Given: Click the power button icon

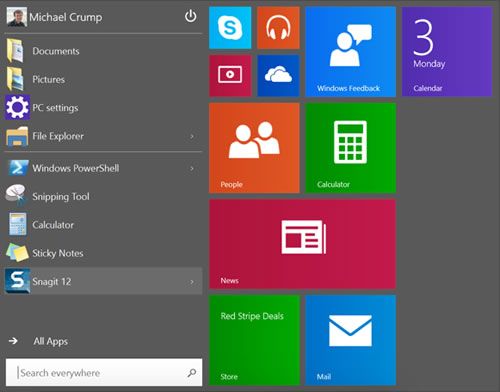Looking at the screenshot, I should (x=190, y=16).
